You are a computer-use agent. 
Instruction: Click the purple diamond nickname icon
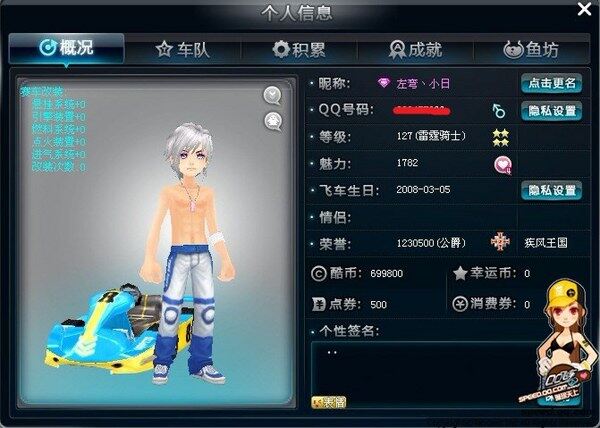(x=384, y=83)
